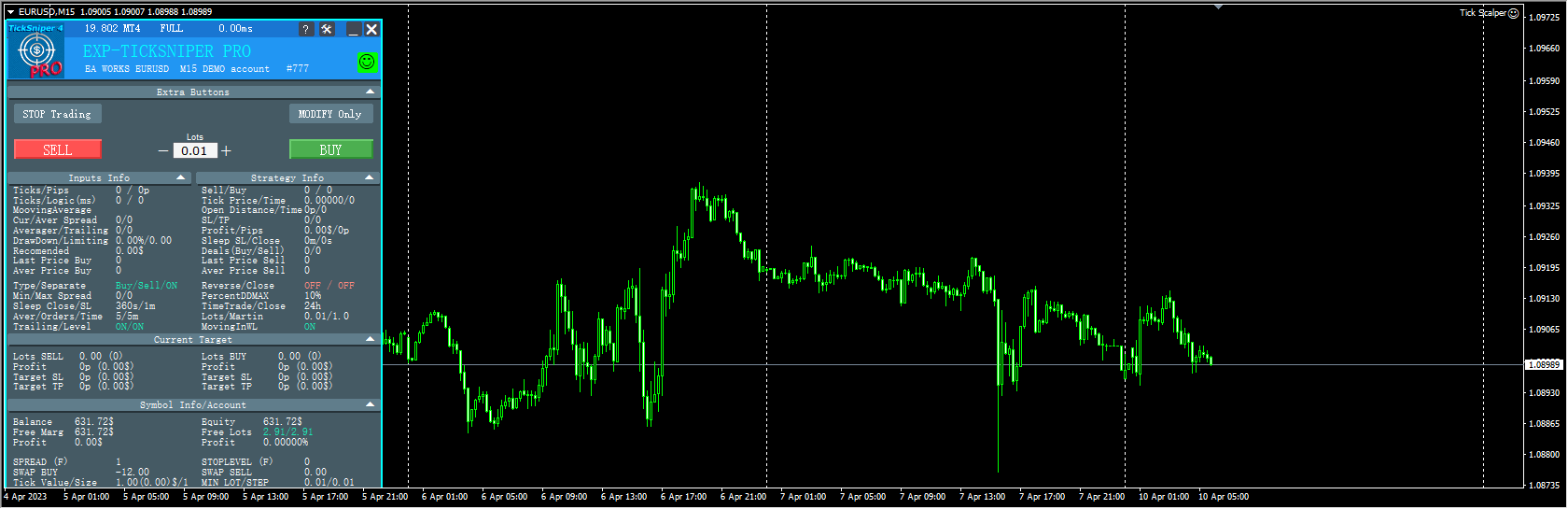Click the Tick Scalper smiley face icon
1568x509 pixels.
[1514, 13]
